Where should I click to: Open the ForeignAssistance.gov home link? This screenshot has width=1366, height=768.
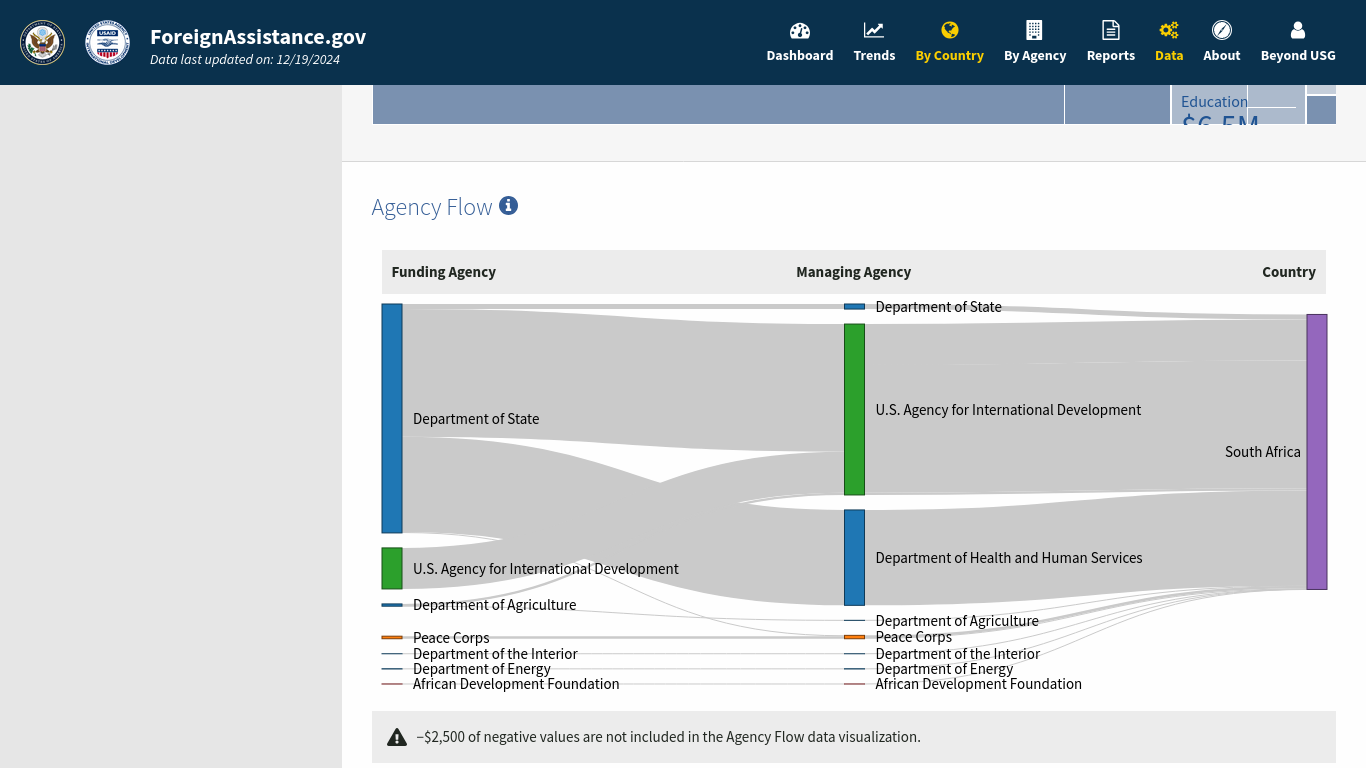coord(258,37)
